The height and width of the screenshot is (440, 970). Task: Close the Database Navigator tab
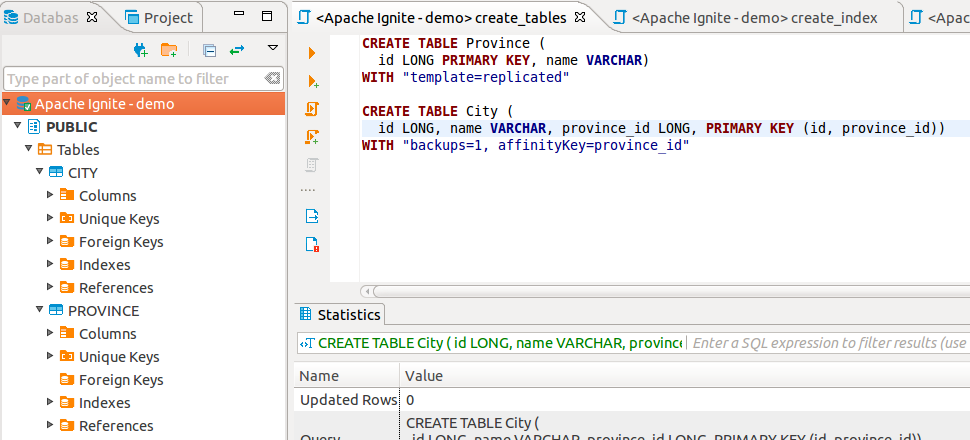click(x=92, y=17)
